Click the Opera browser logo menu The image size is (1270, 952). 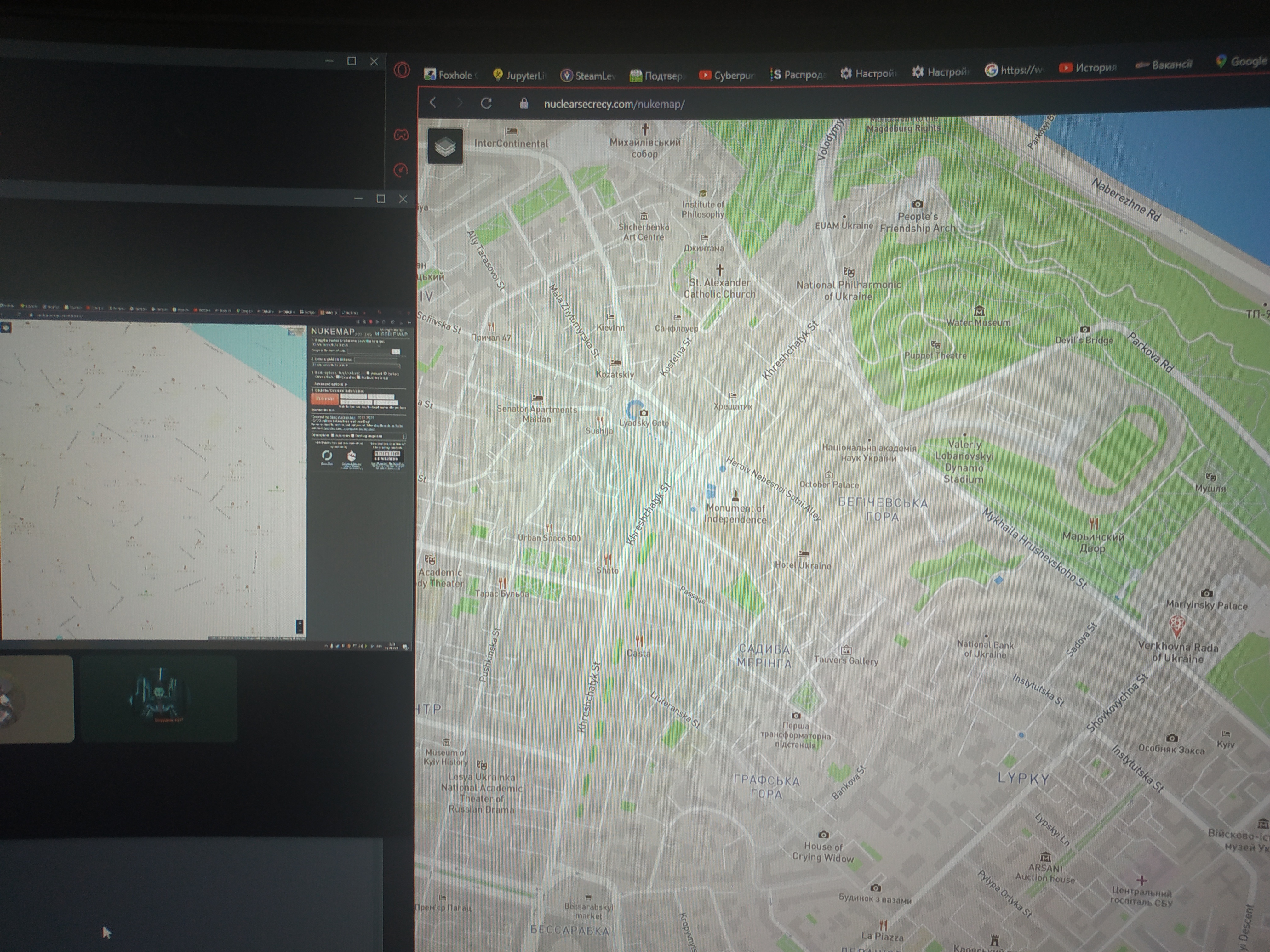pyautogui.click(x=402, y=71)
